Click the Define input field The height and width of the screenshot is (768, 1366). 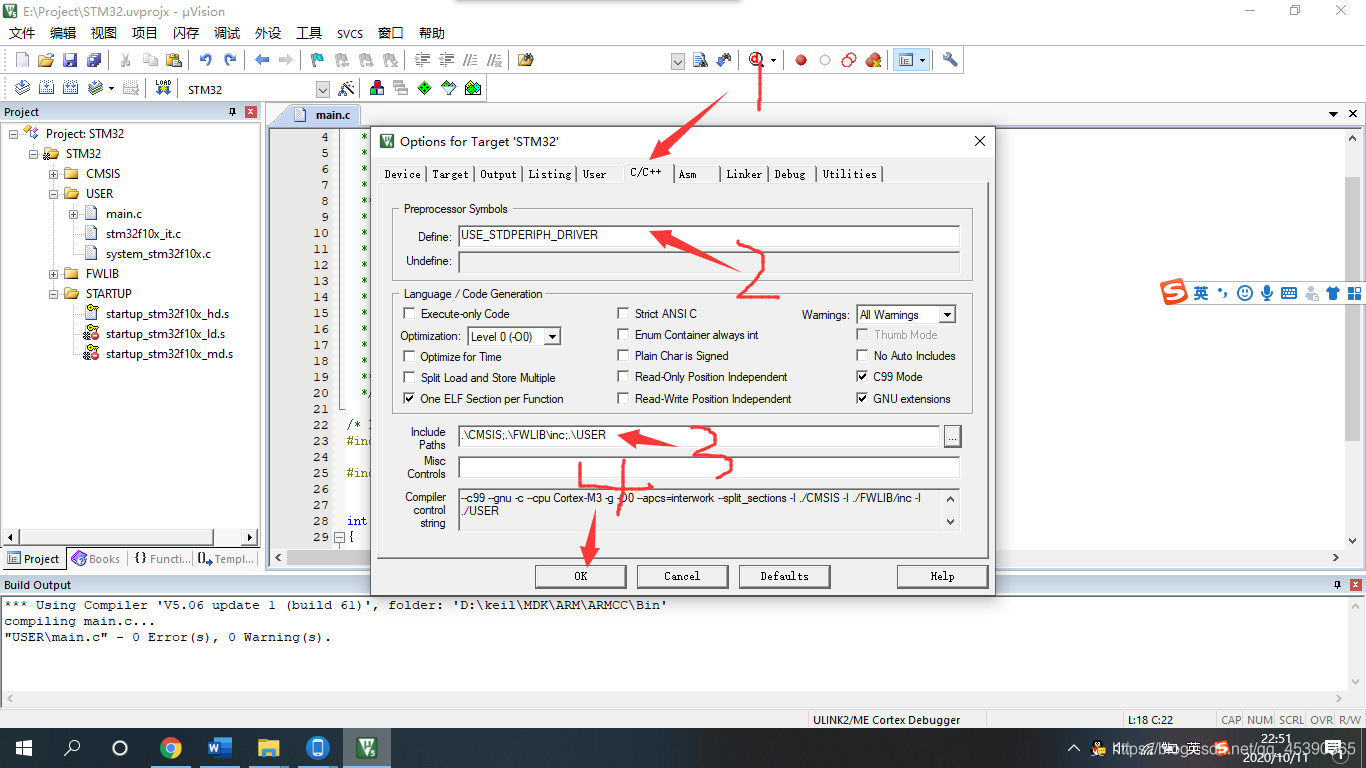point(709,236)
